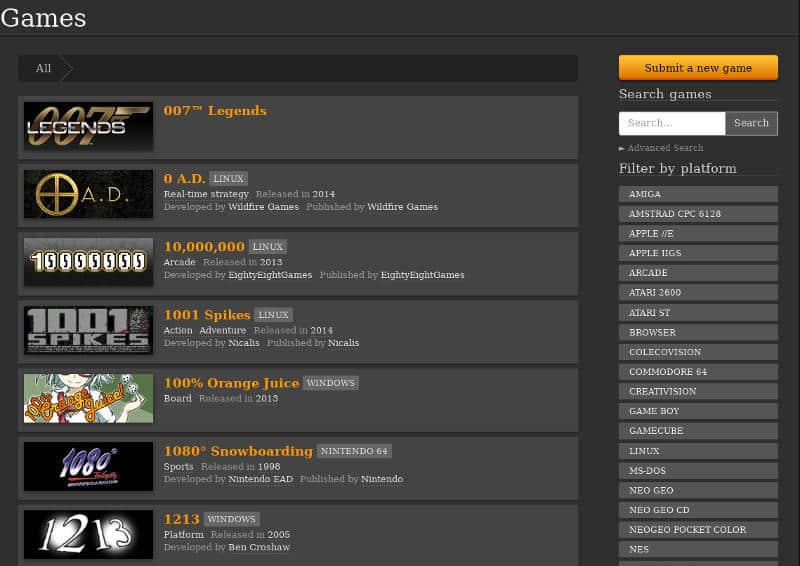The height and width of the screenshot is (566, 800).
Task: Filter by ARCADE platform
Action: [698, 273]
